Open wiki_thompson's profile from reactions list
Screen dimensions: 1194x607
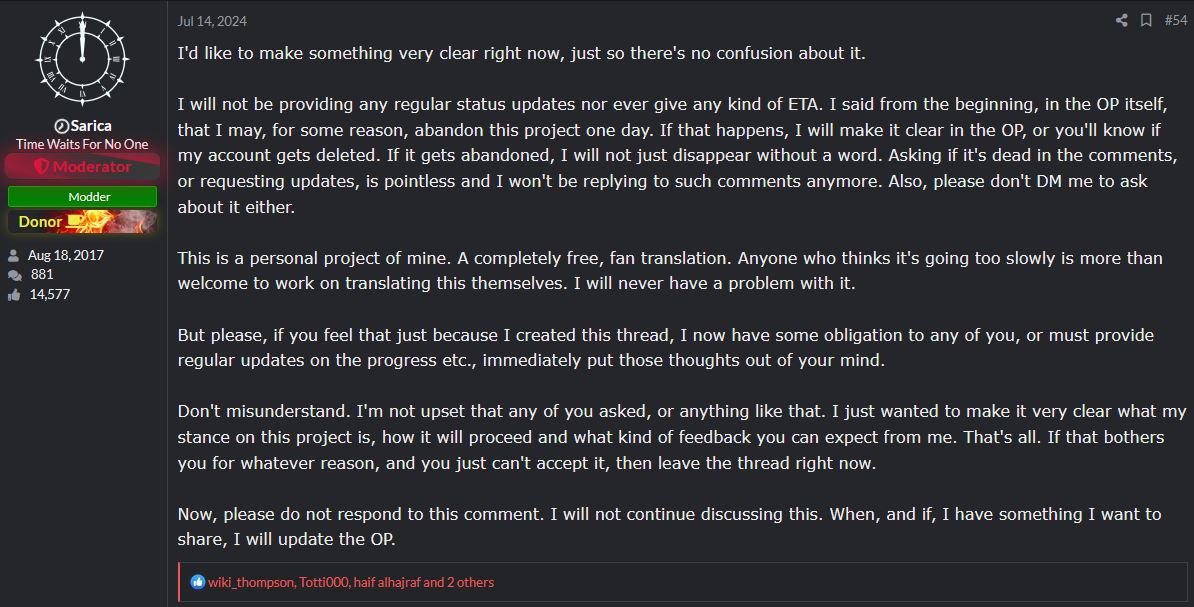point(251,583)
